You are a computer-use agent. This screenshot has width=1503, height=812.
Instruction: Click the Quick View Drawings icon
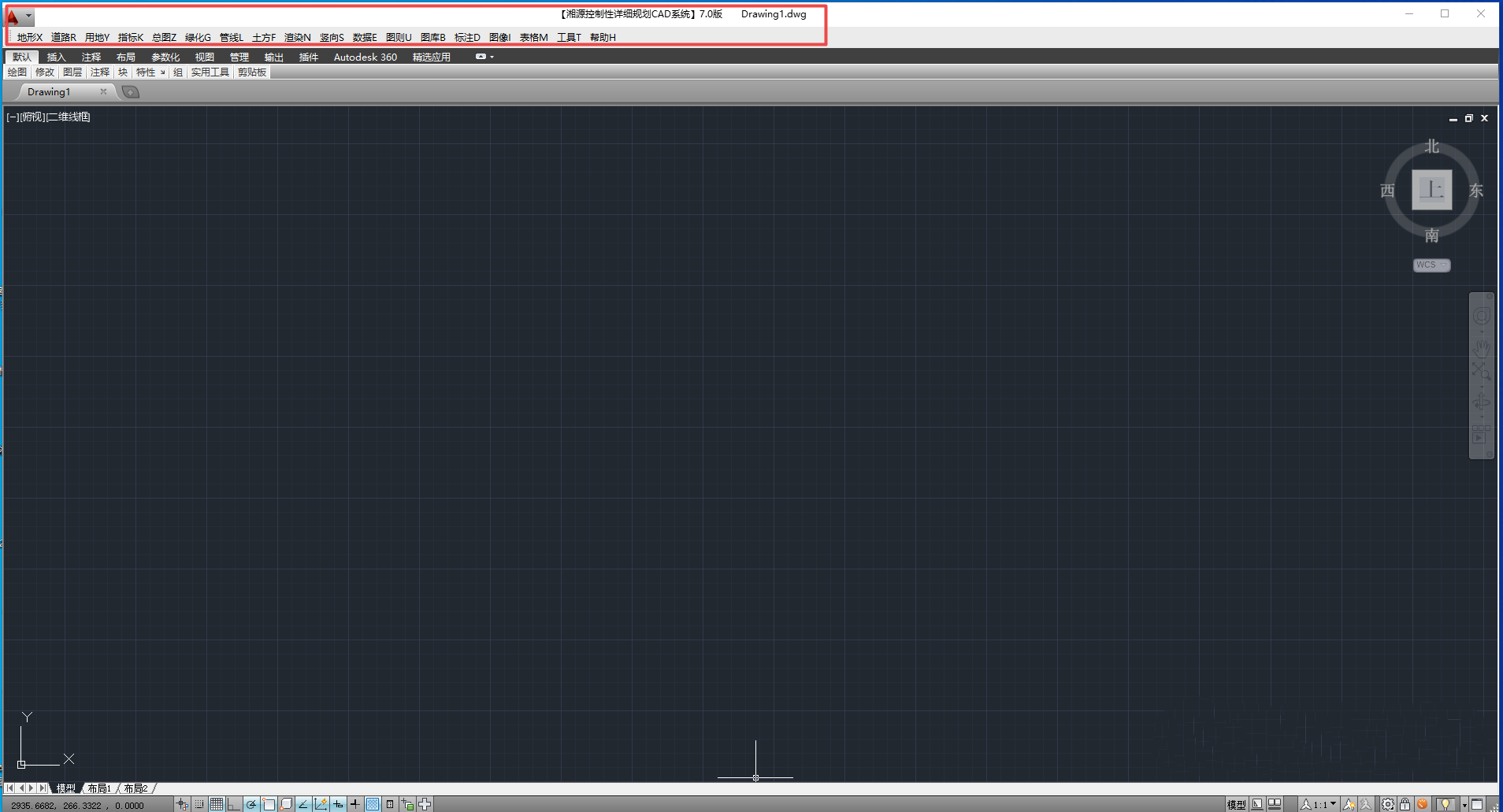(1275, 804)
